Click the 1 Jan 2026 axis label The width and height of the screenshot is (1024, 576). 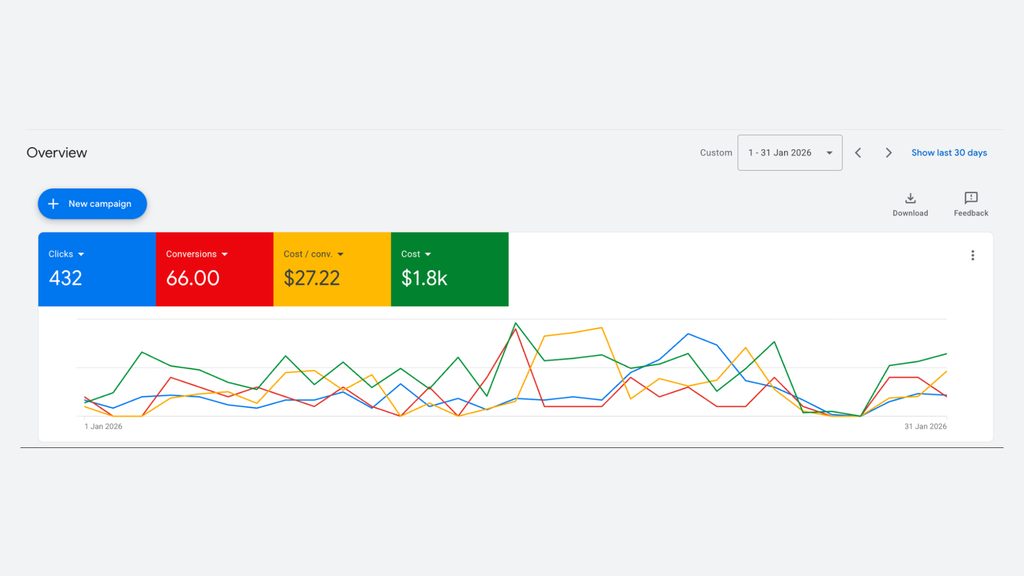pos(103,426)
